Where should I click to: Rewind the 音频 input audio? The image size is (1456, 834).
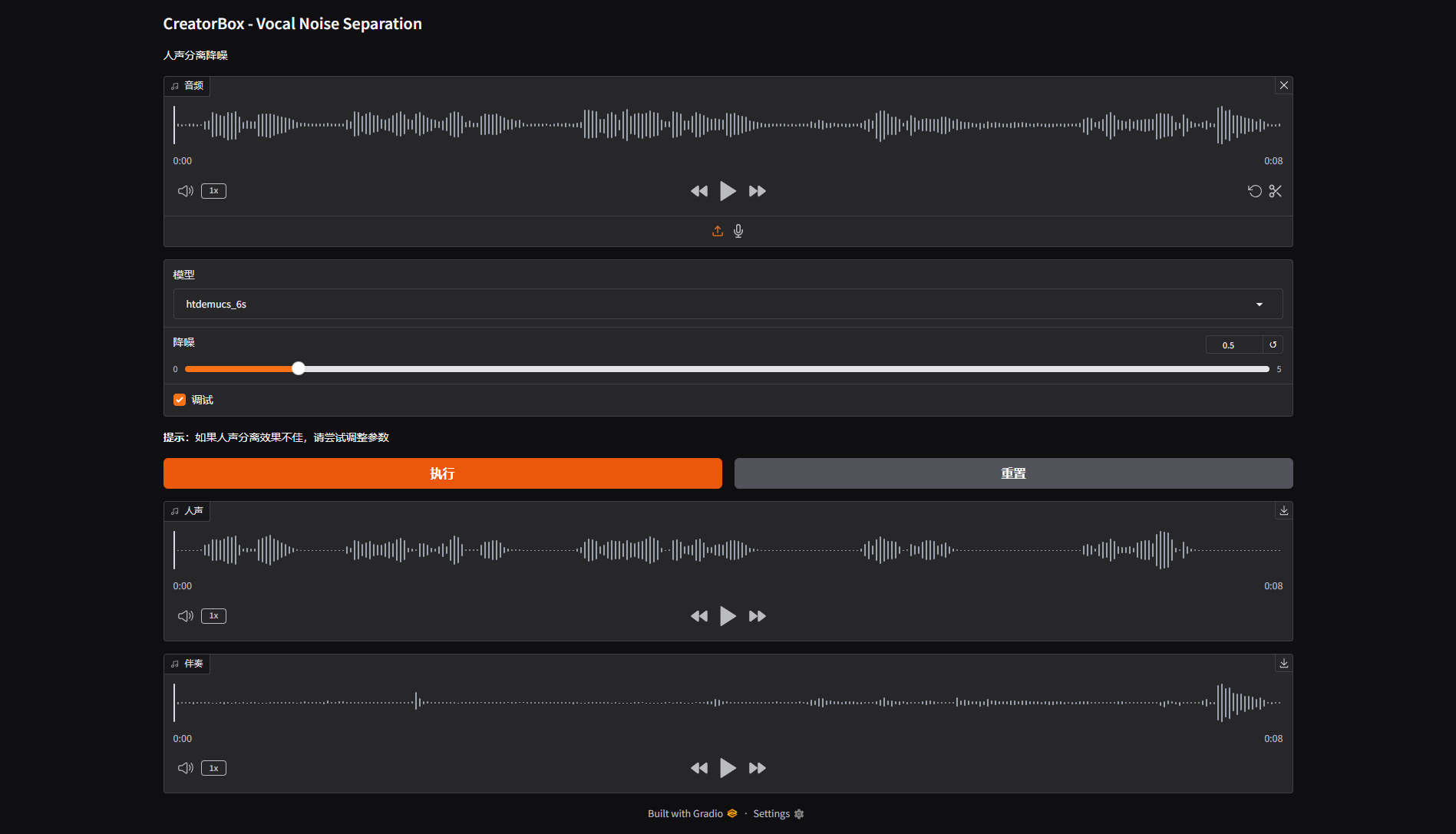[x=699, y=191]
